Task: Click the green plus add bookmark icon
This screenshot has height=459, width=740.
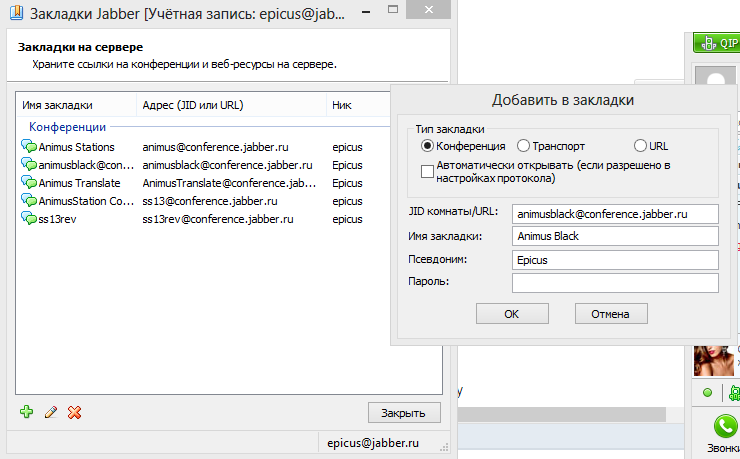Action: (27, 412)
